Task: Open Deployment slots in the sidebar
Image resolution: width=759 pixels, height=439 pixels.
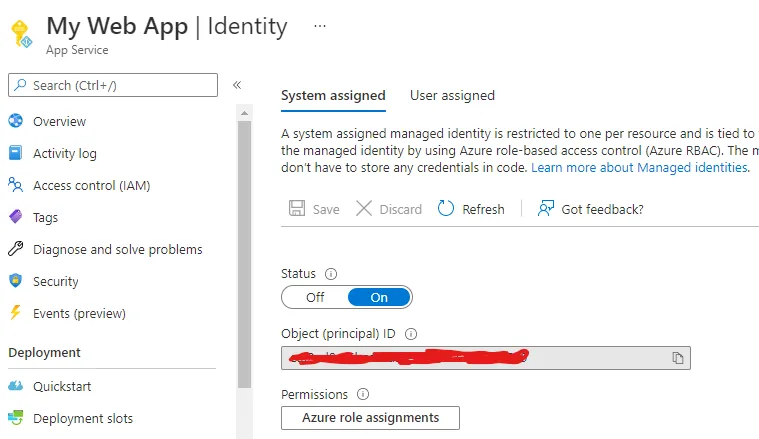Action: click(83, 418)
